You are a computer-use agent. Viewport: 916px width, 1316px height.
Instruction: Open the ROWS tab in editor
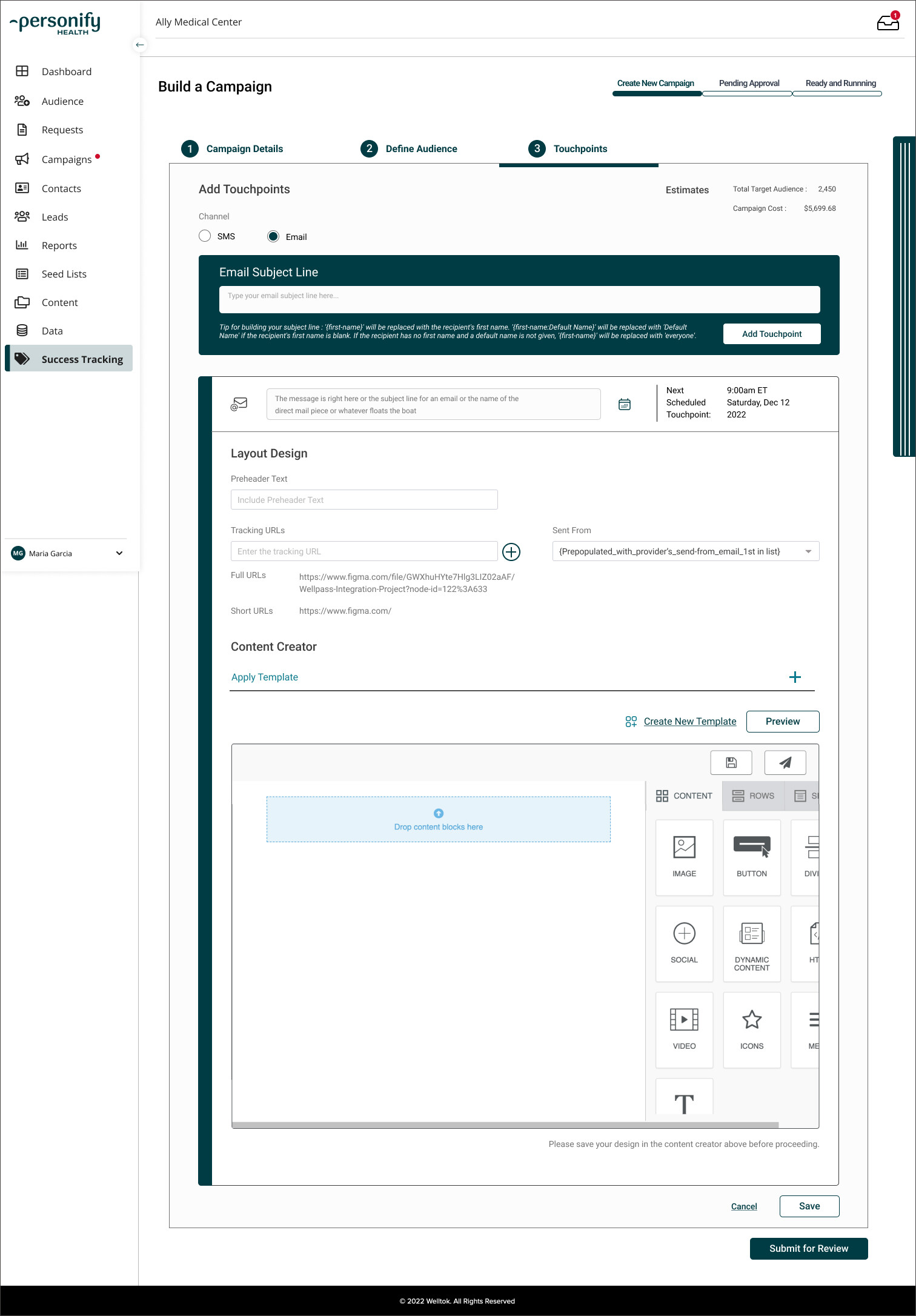coord(753,796)
